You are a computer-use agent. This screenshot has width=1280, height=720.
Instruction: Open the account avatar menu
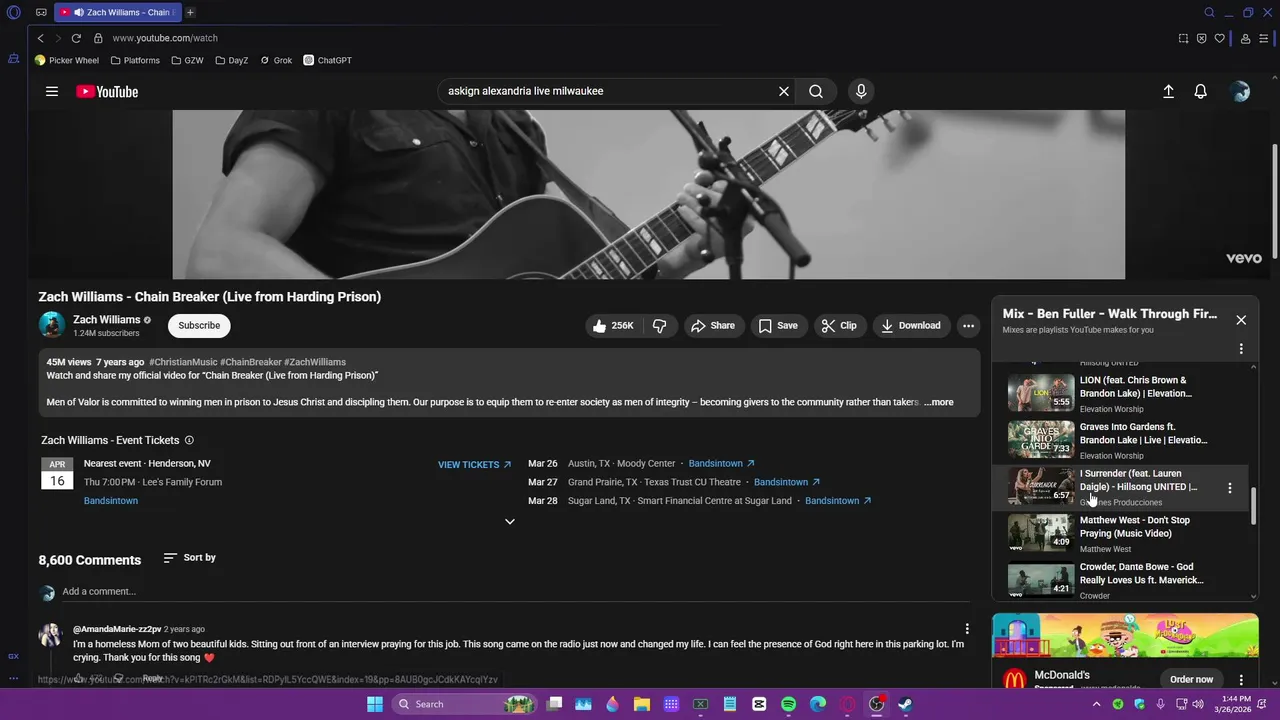pyautogui.click(x=1241, y=91)
